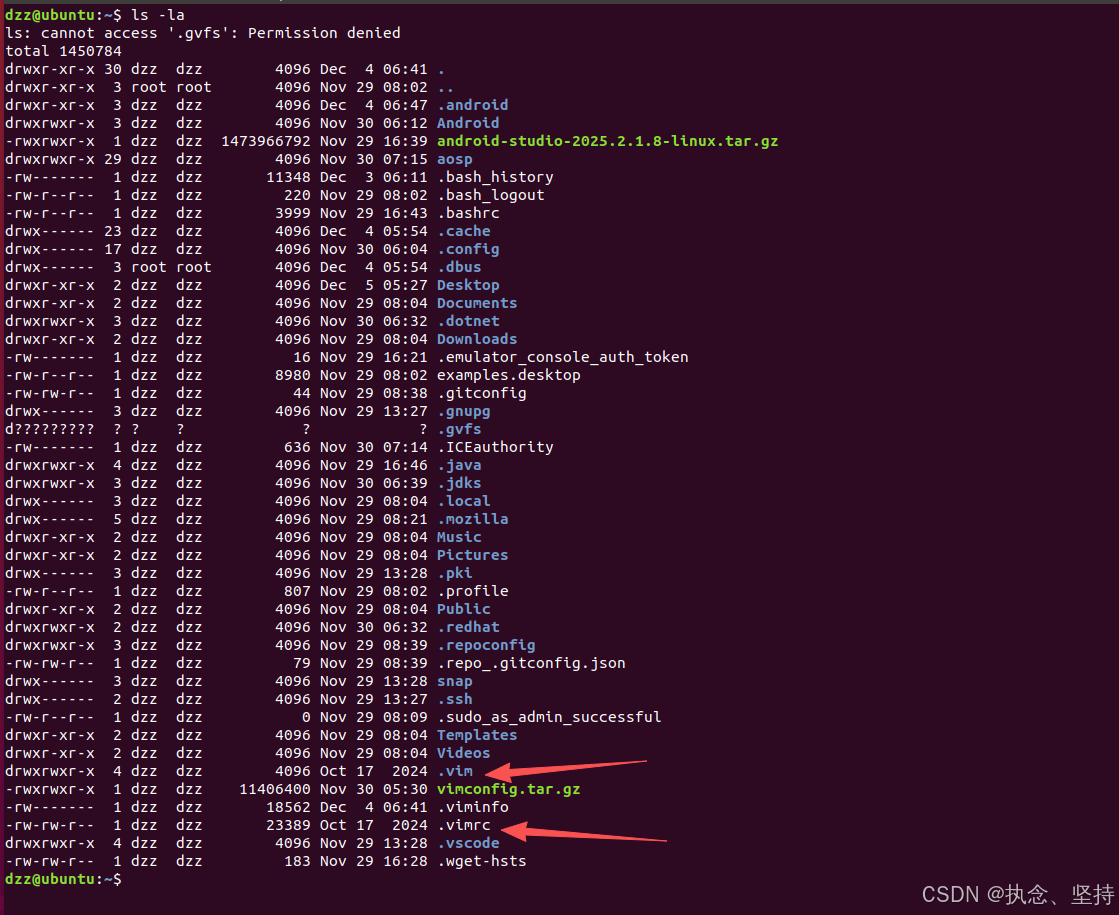
Task: Select the .java directory name
Action: click(459, 465)
